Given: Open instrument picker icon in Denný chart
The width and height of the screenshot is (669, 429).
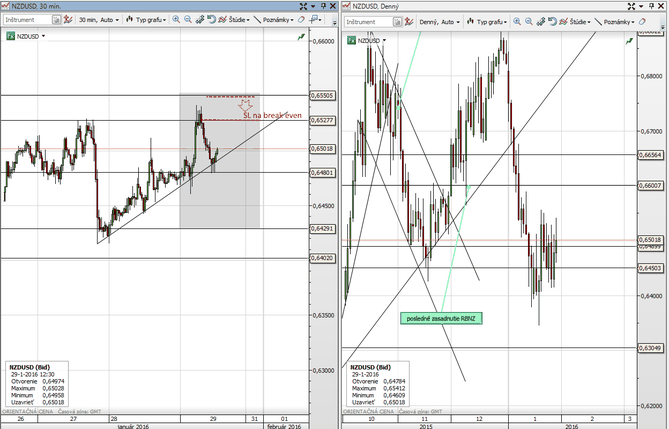Looking at the screenshot, I should click(397, 22).
